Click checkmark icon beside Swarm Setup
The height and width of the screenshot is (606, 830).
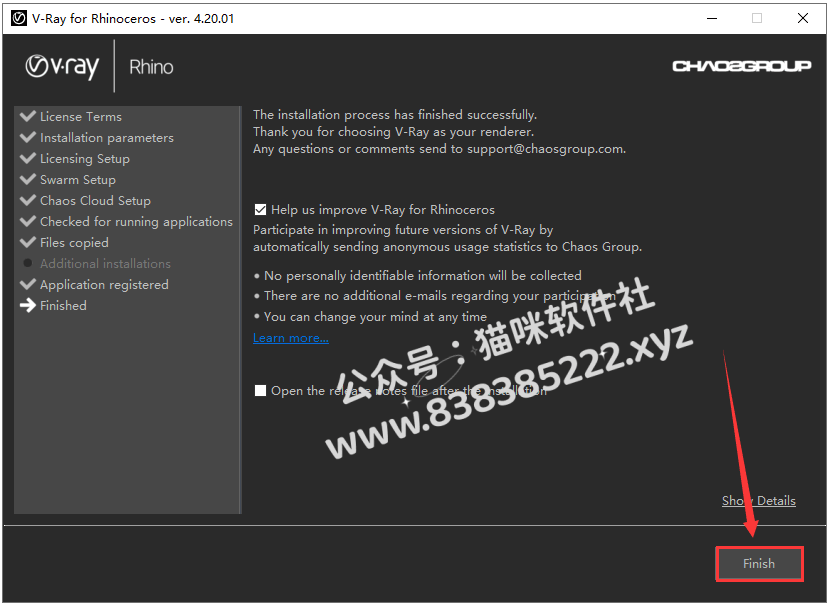tap(28, 179)
